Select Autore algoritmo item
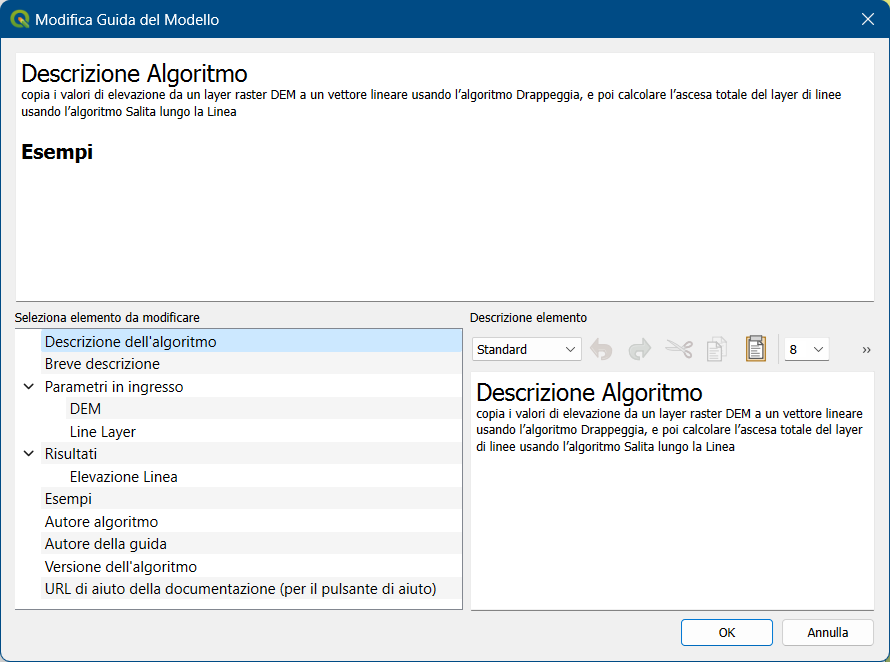 (x=251, y=521)
